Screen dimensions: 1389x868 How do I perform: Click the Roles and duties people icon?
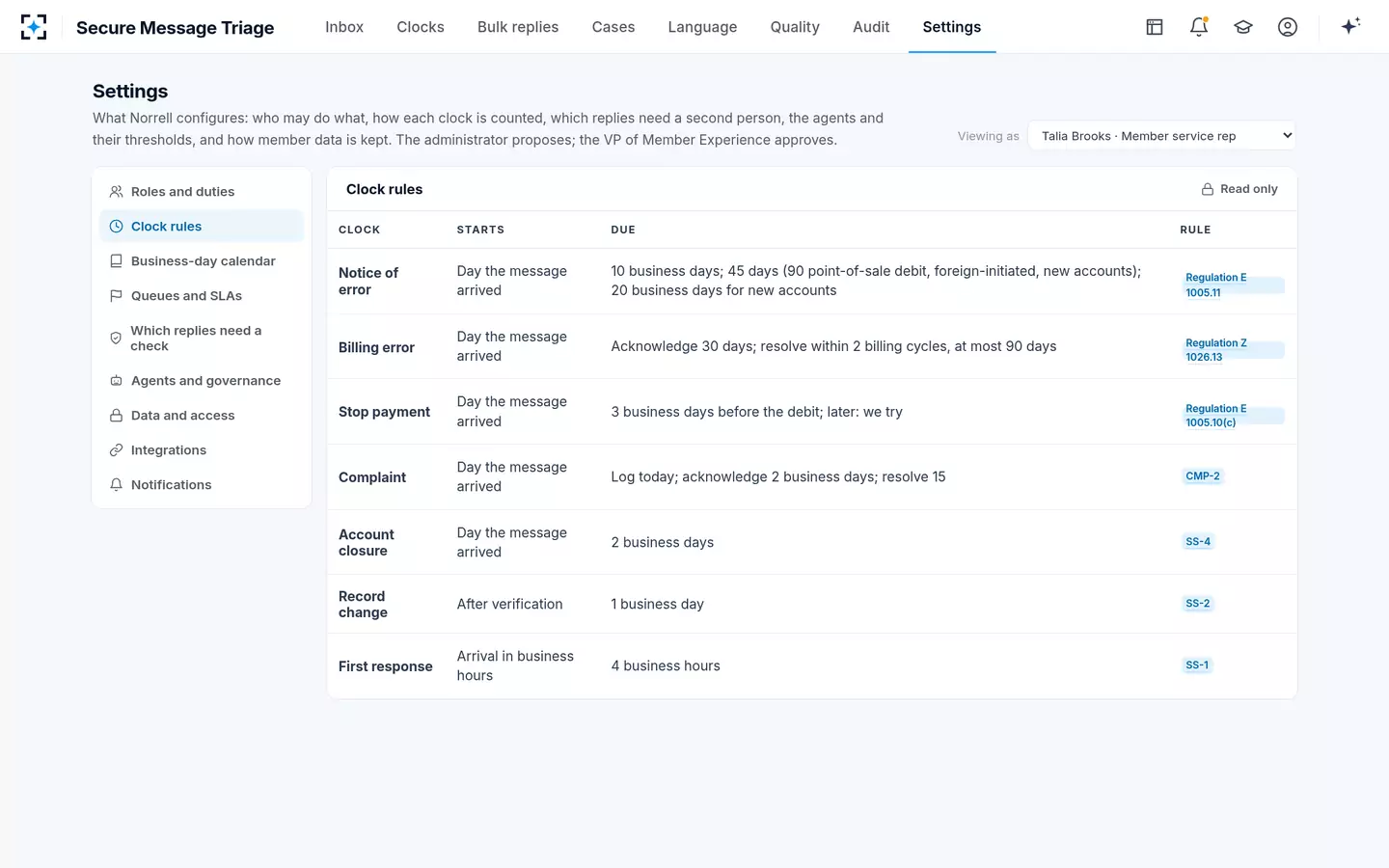116,192
